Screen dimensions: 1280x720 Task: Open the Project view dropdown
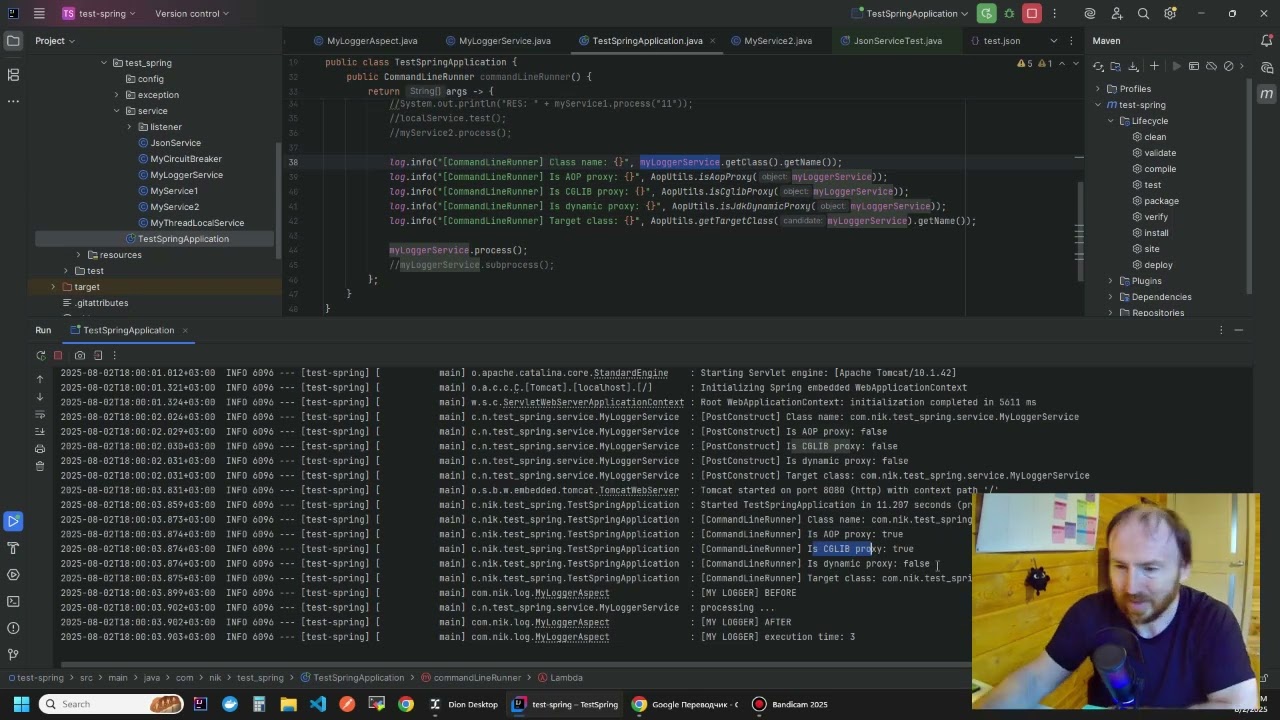coord(57,41)
